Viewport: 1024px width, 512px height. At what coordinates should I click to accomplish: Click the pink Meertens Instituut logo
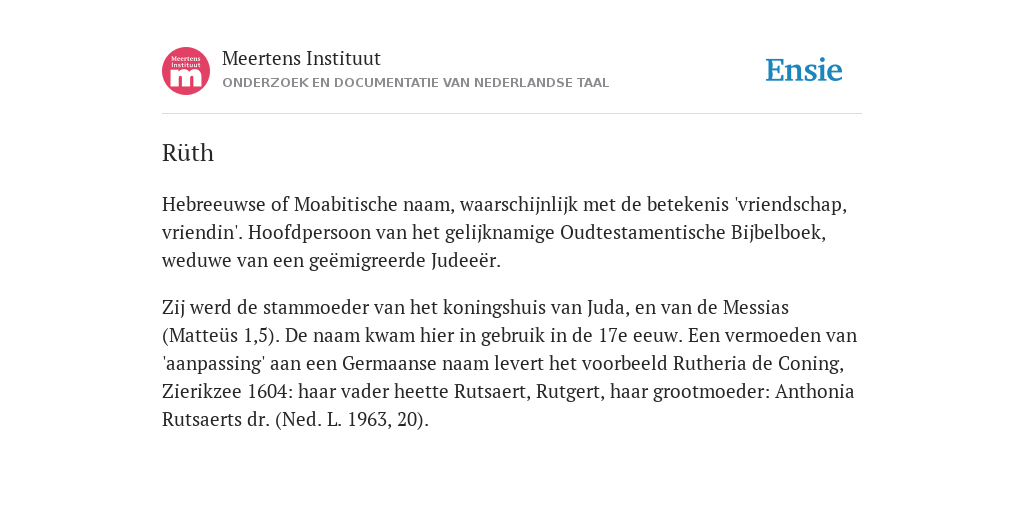click(x=186, y=71)
